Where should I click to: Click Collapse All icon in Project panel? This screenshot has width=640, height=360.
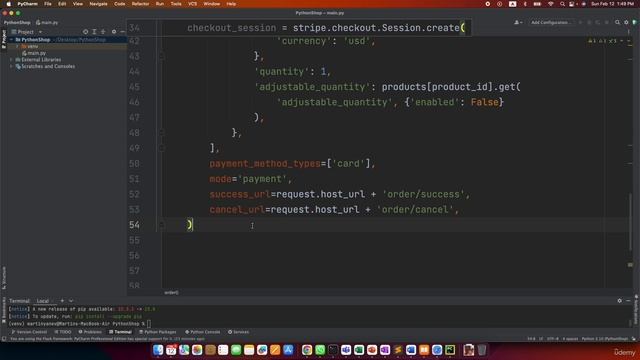click(103, 32)
